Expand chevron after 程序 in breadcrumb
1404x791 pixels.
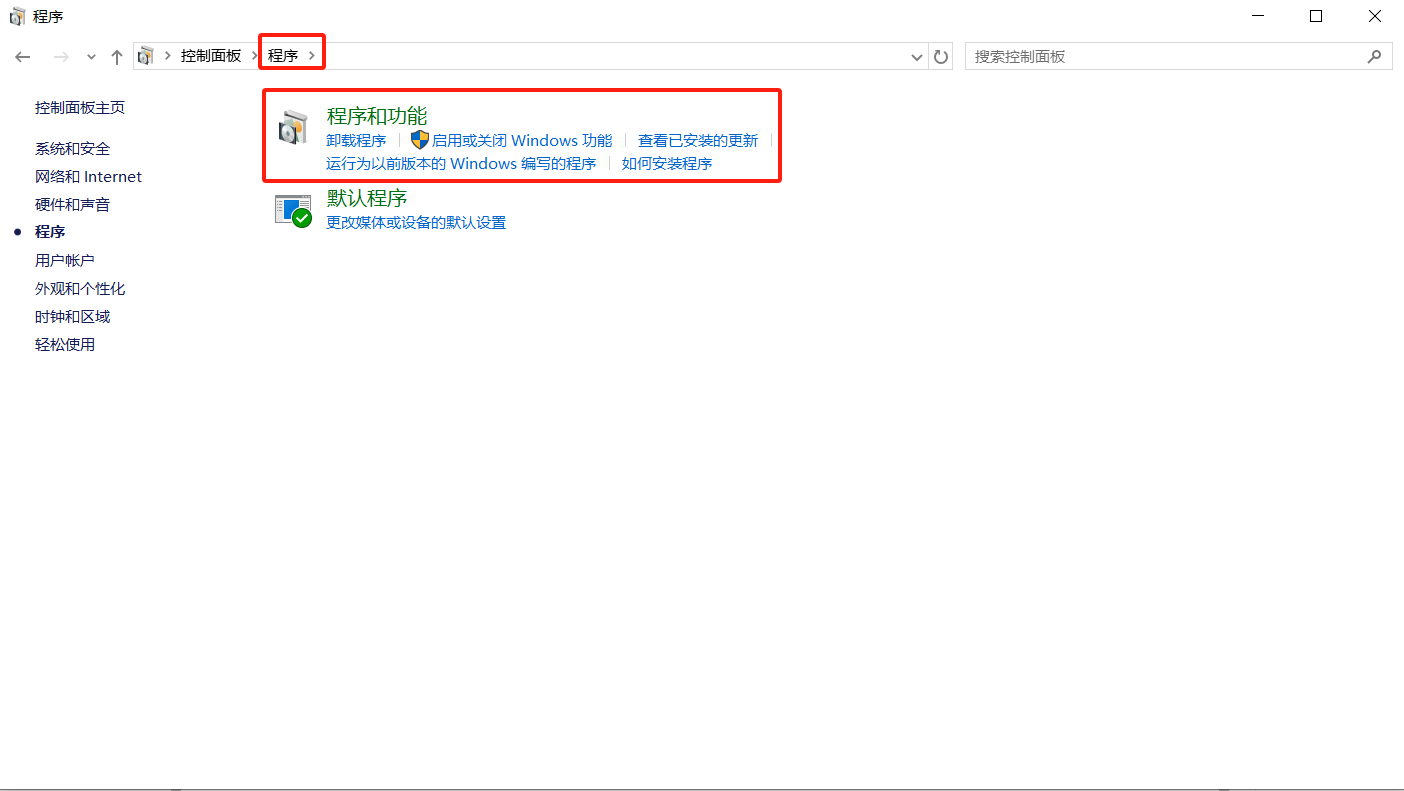[x=312, y=56]
